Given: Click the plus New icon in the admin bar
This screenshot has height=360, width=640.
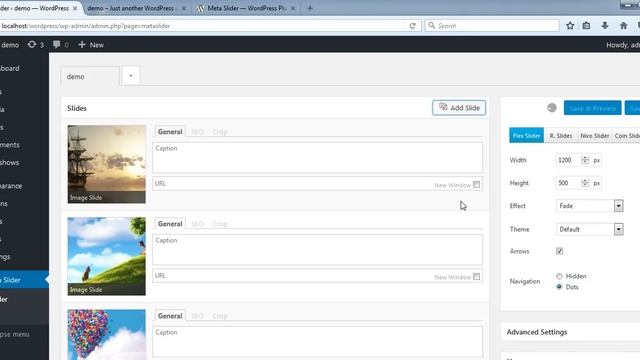Looking at the screenshot, I should [82, 44].
